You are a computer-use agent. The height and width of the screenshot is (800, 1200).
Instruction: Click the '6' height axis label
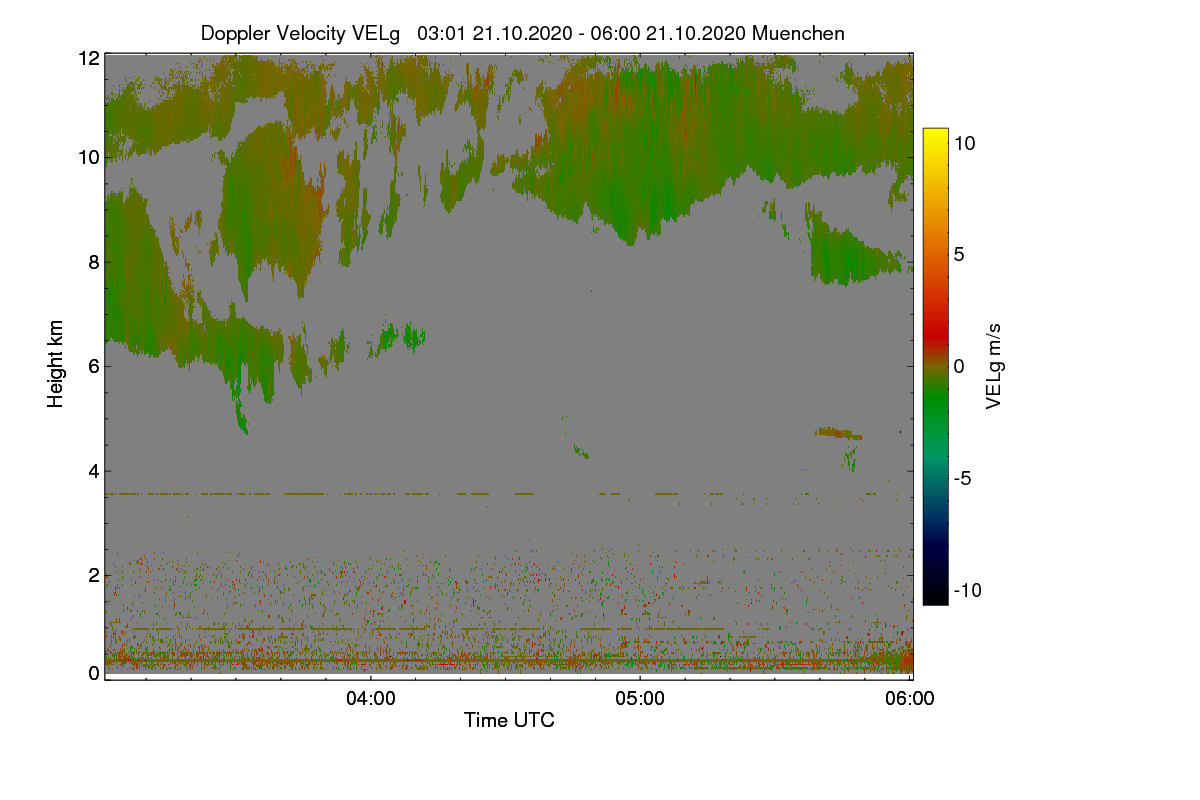pos(93,366)
